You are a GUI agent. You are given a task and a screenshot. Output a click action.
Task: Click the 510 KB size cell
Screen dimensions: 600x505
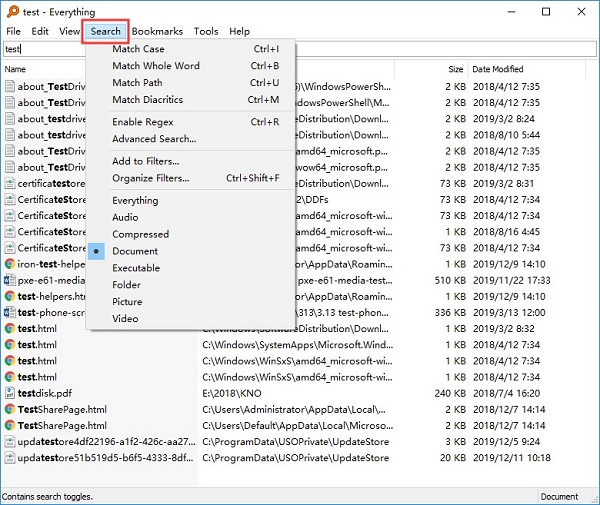tap(450, 280)
